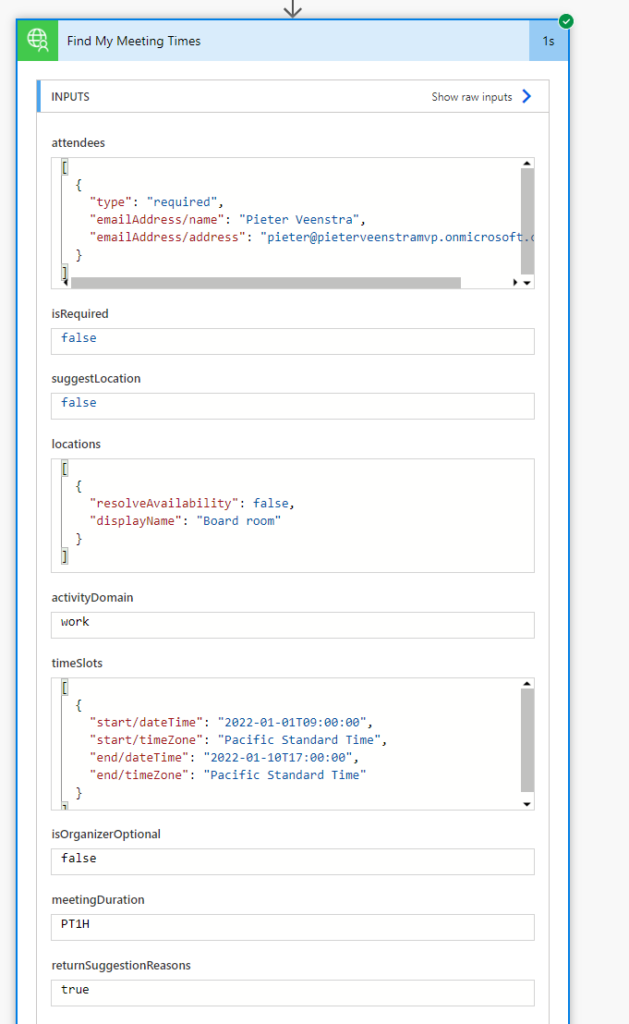Click the timeSlots label

[77, 663]
